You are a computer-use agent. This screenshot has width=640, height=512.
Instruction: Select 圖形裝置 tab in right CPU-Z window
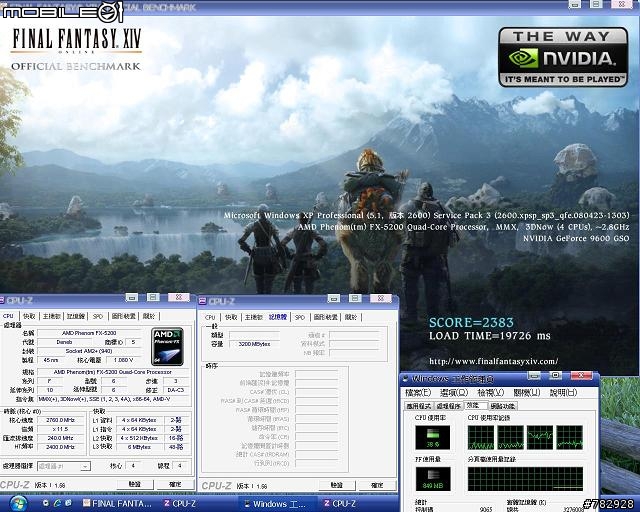[326, 317]
